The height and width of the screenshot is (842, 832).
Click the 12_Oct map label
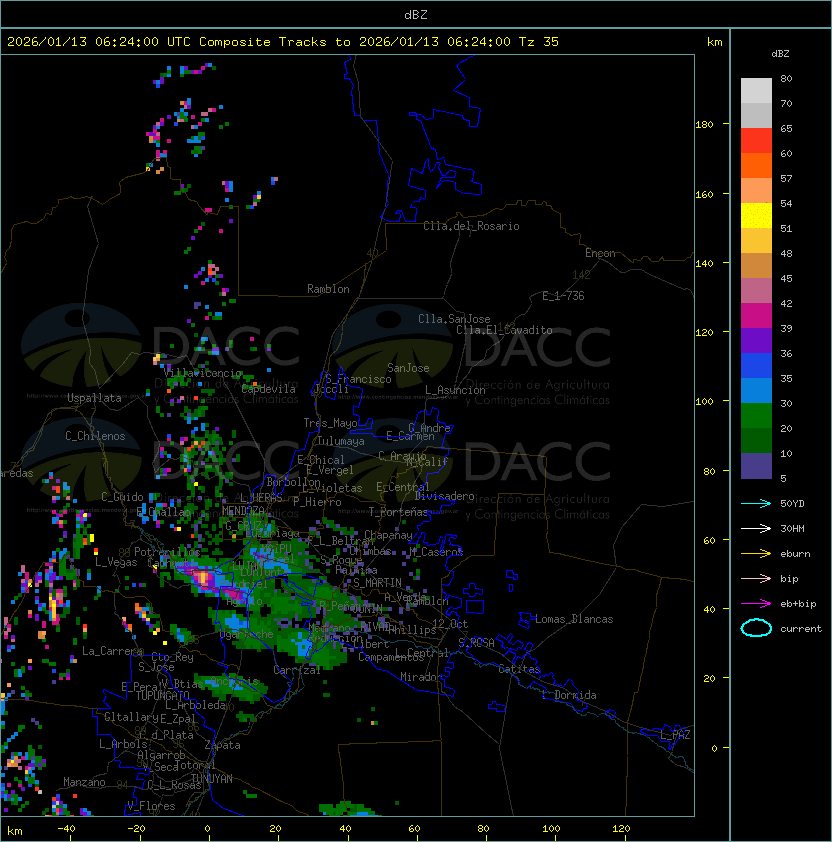450,624
